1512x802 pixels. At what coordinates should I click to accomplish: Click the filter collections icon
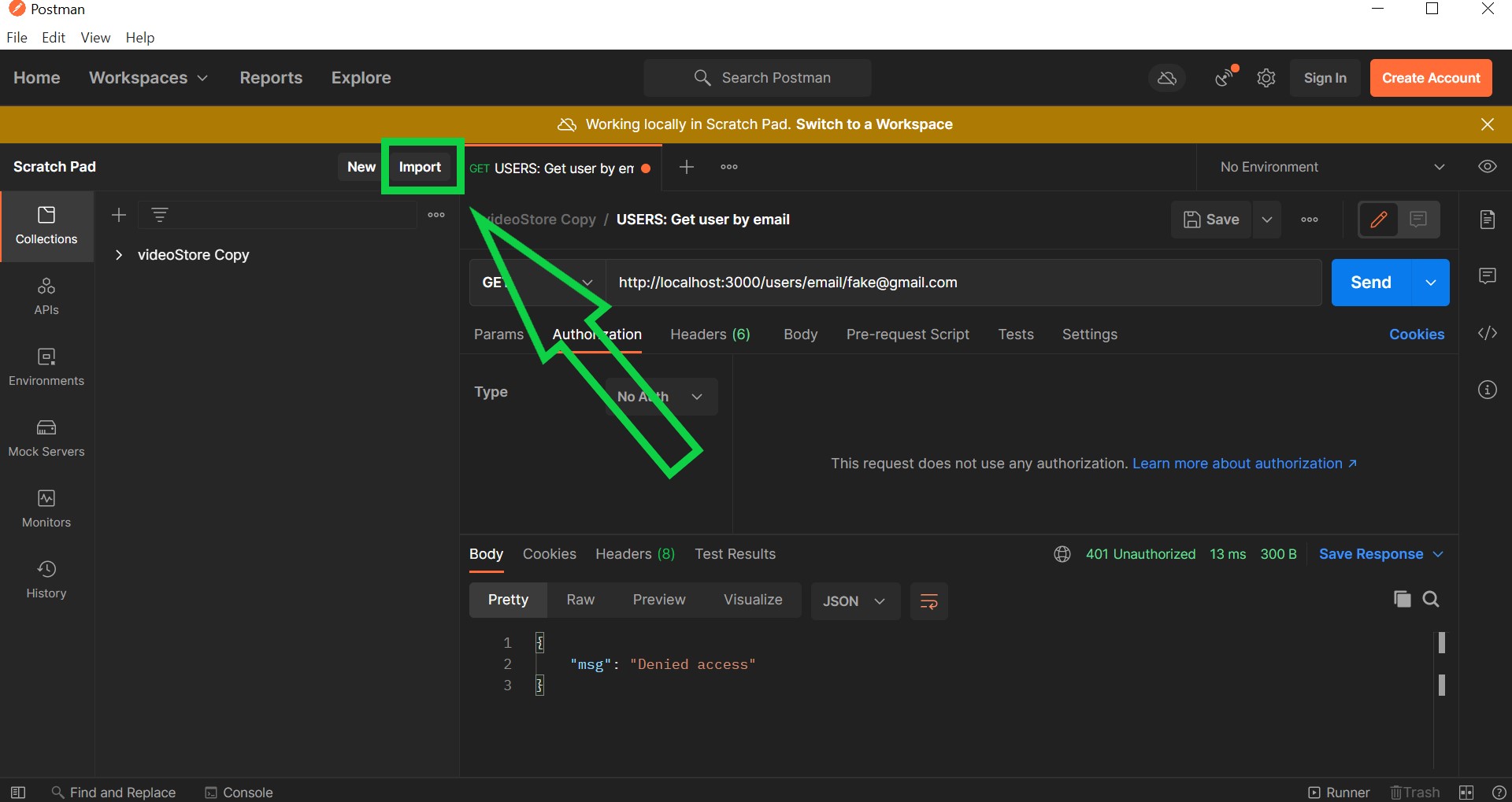click(x=160, y=215)
